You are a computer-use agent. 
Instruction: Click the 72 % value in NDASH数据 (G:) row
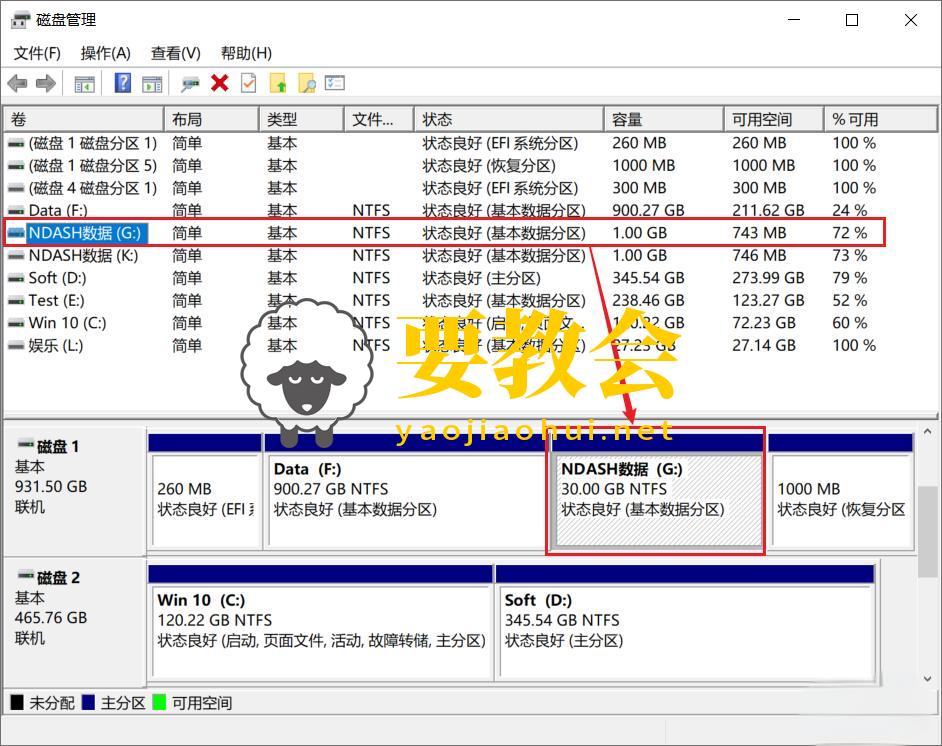(x=849, y=233)
